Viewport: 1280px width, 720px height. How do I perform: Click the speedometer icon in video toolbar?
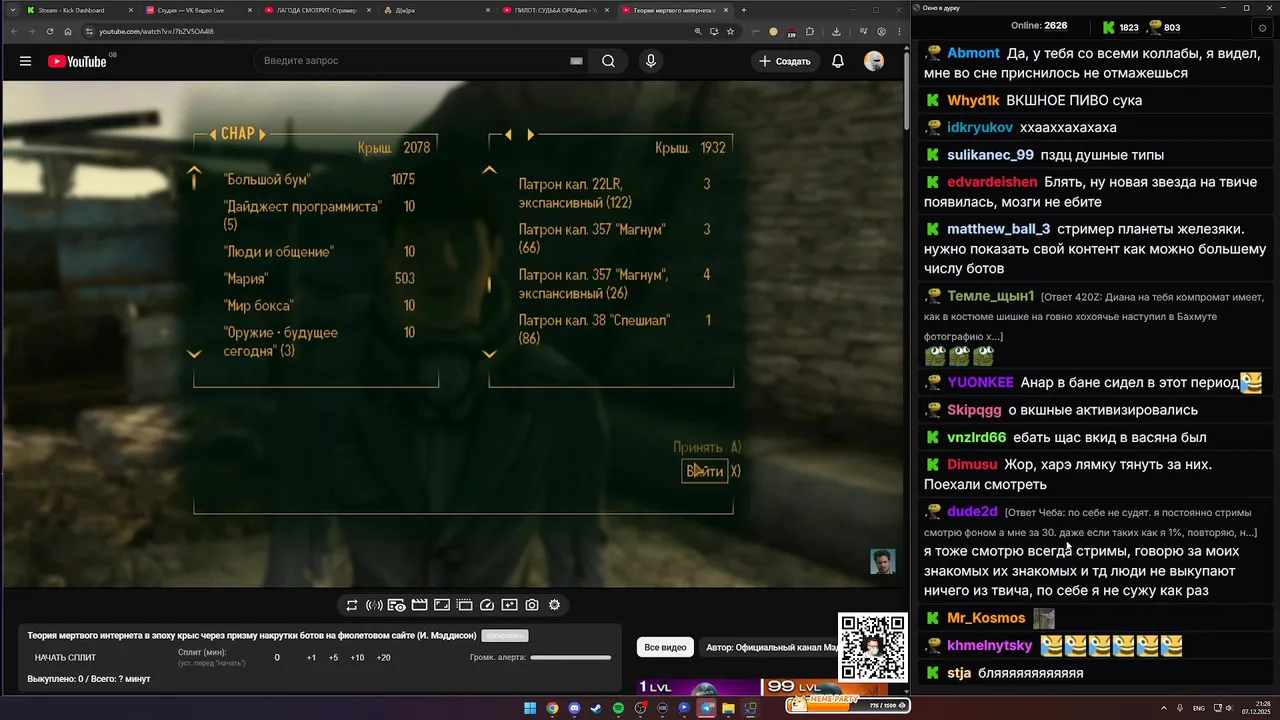tap(487, 605)
